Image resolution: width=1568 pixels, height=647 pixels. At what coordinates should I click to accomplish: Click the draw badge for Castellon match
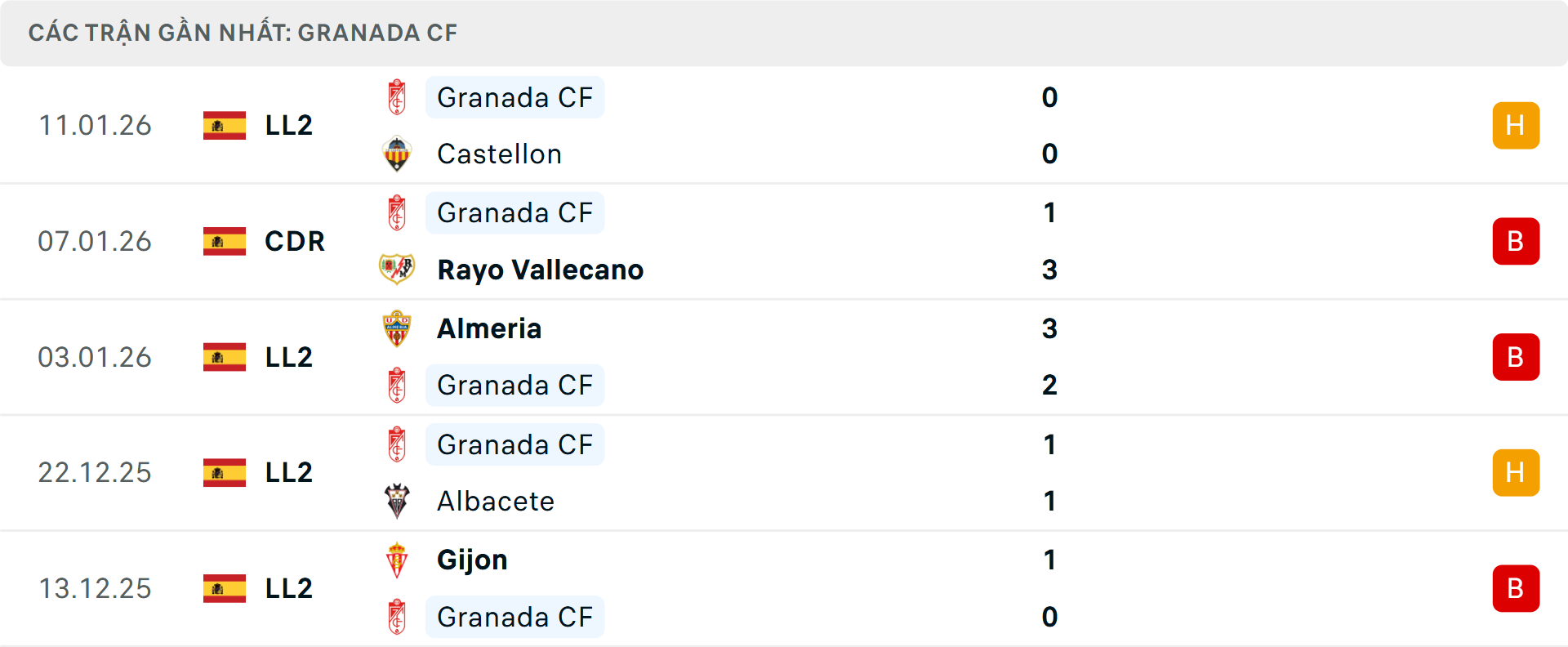coord(1516,125)
